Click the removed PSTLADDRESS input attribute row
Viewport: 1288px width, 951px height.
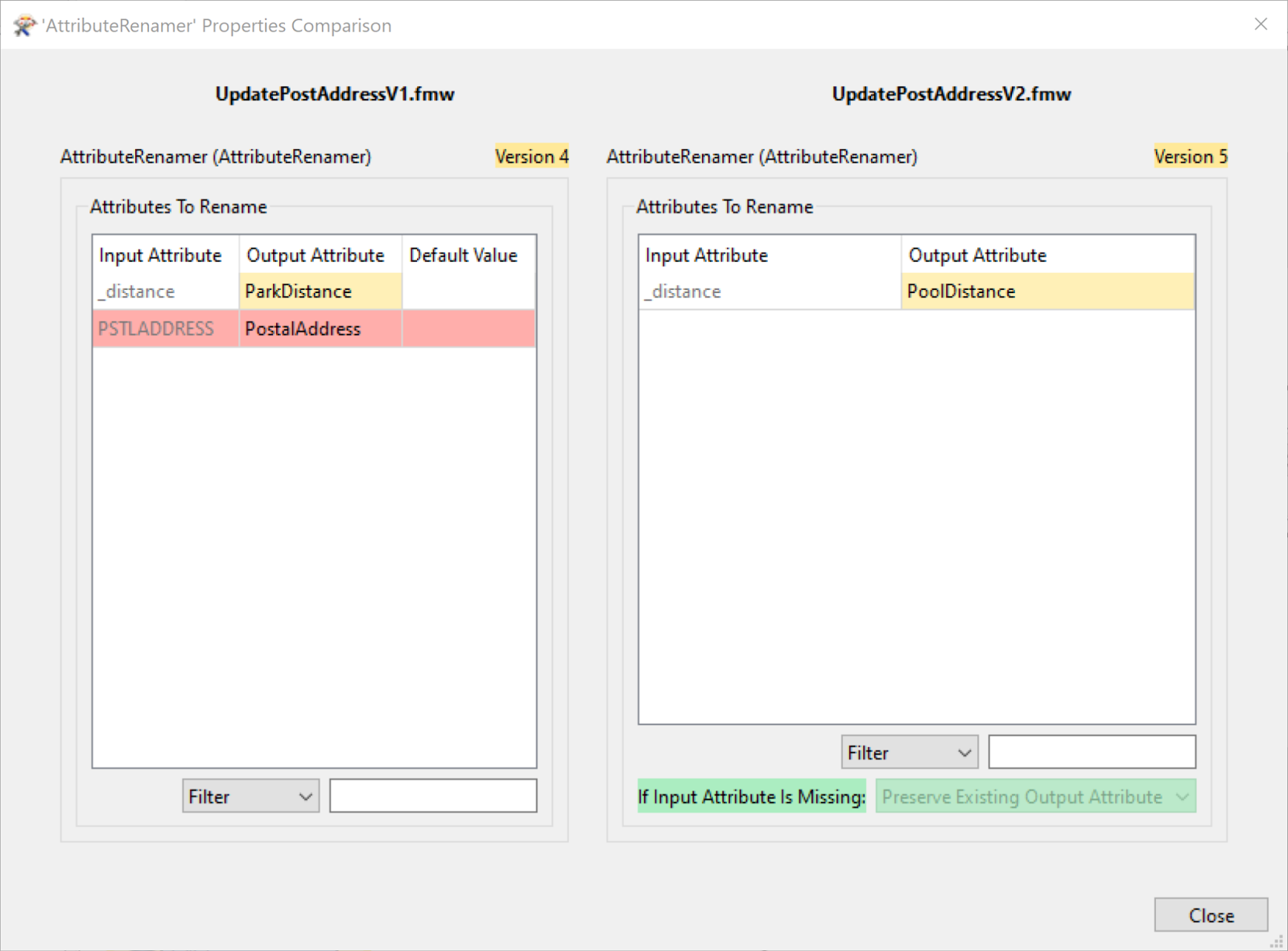coord(155,329)
